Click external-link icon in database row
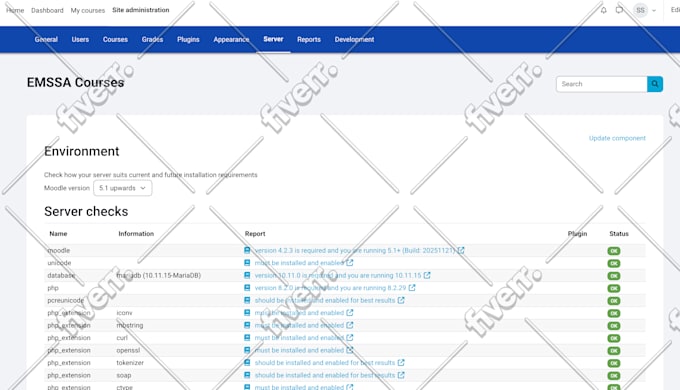This screenshot has width=680, height=390. coord(427,275)
